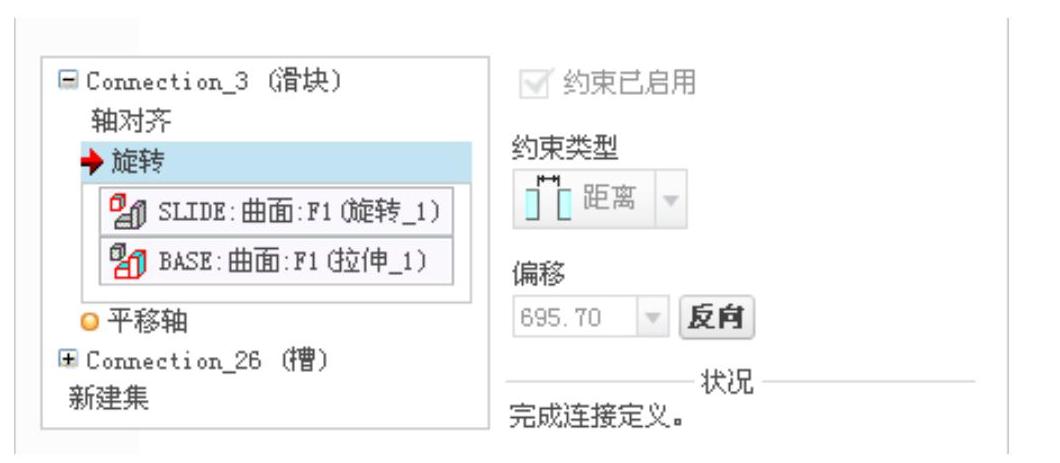The image size is (1060, 463).
Task: Expand the Connection_26 (槽) node
Action: point(68,360)
